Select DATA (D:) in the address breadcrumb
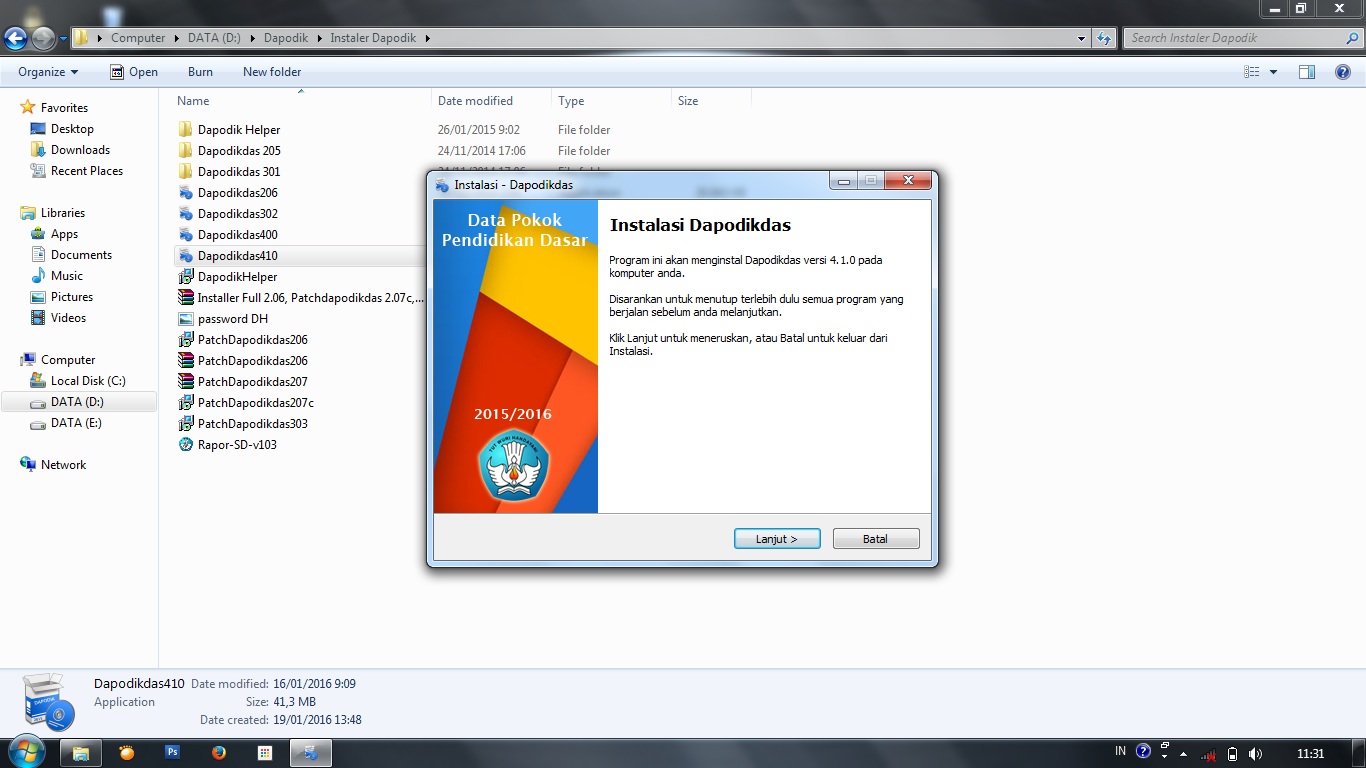 214,38
